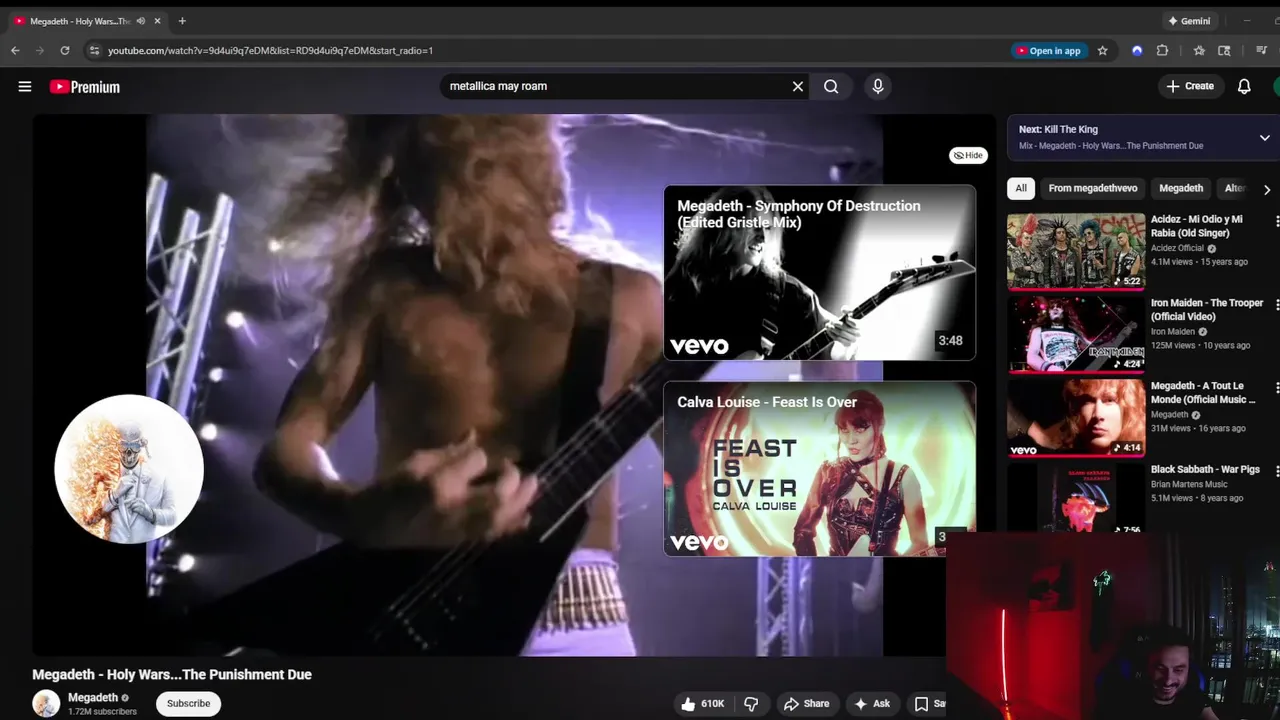Click circular Megadeth channel watermark on video
The height and width of the screenshot is (720, 1280).
click(x=129, y=469)
